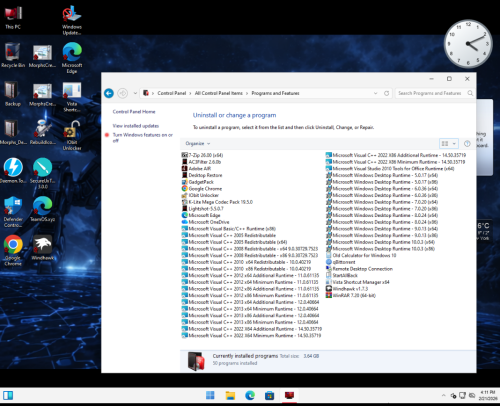Select Desktop Restore entry
Image resolution: width=500 pixels, height=406 pixels.
point(202,175)
